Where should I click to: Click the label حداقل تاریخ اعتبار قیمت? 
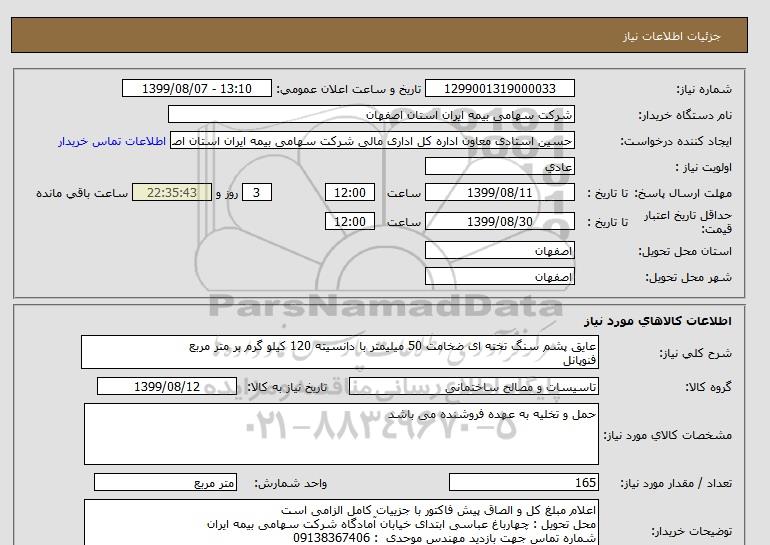click(688, 222)
